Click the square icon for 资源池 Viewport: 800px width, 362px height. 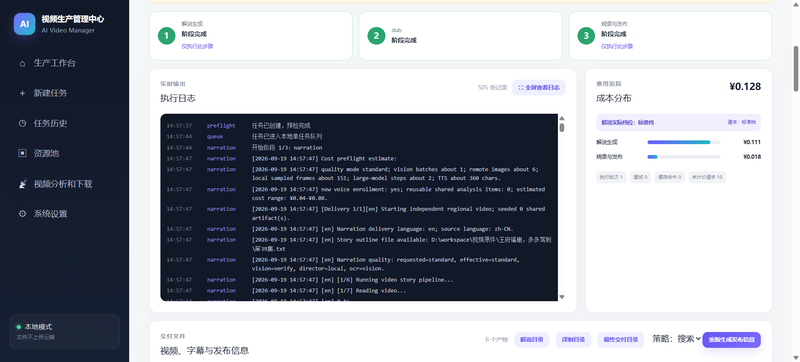(22, 153)
